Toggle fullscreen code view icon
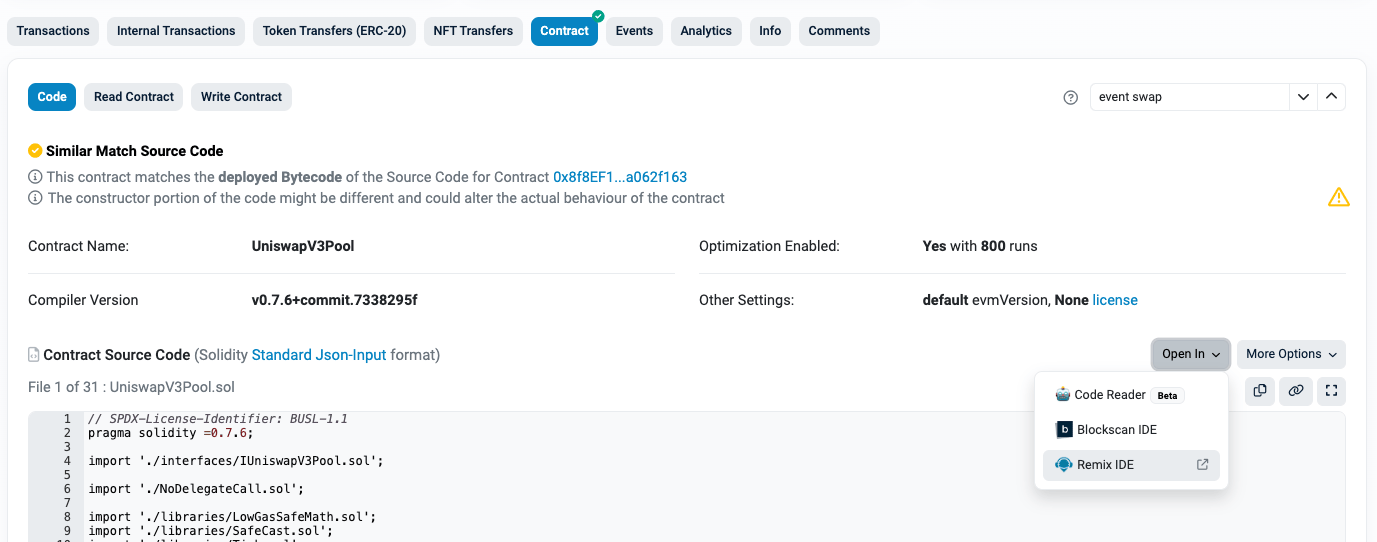The width and height of the screenshot is (1377, 542). 1330,390
